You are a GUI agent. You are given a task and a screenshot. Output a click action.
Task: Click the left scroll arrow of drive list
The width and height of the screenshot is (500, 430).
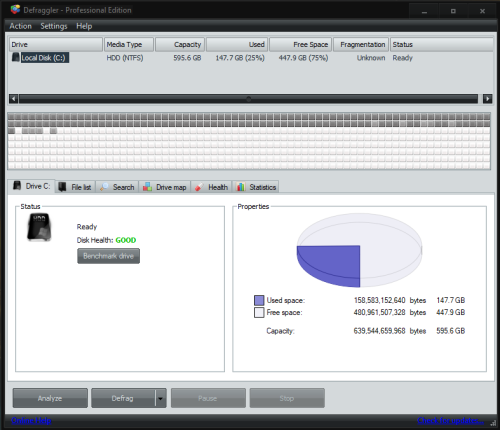point(13,99)
